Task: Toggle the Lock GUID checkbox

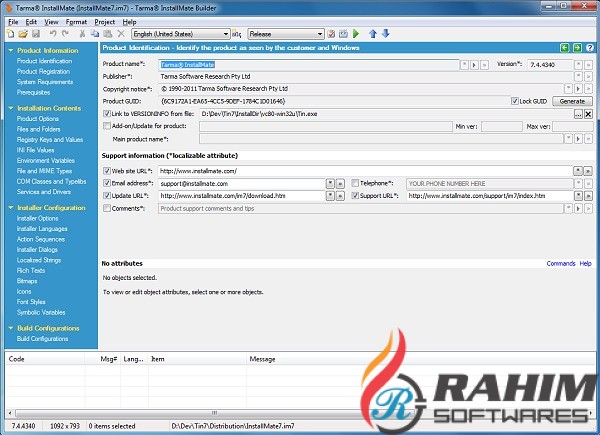Action: point(515,101)
